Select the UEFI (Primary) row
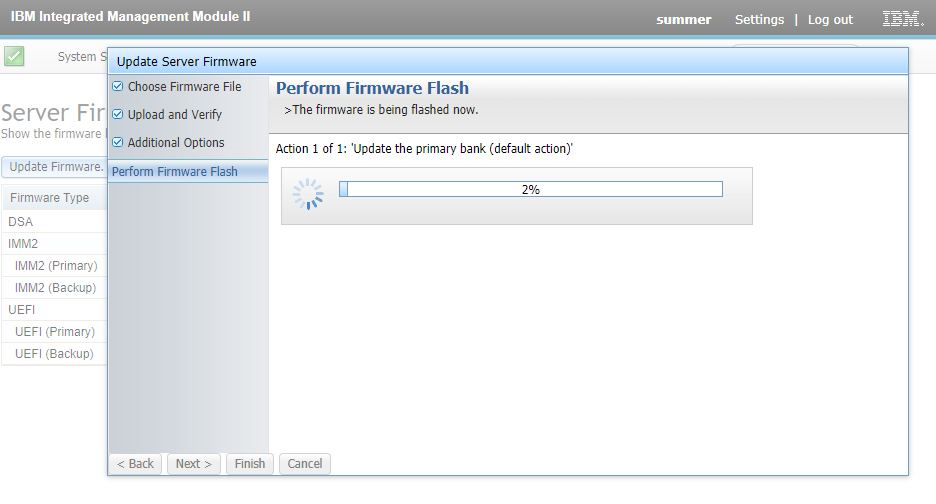The image size is (936, 504). [x=54, y=332]
